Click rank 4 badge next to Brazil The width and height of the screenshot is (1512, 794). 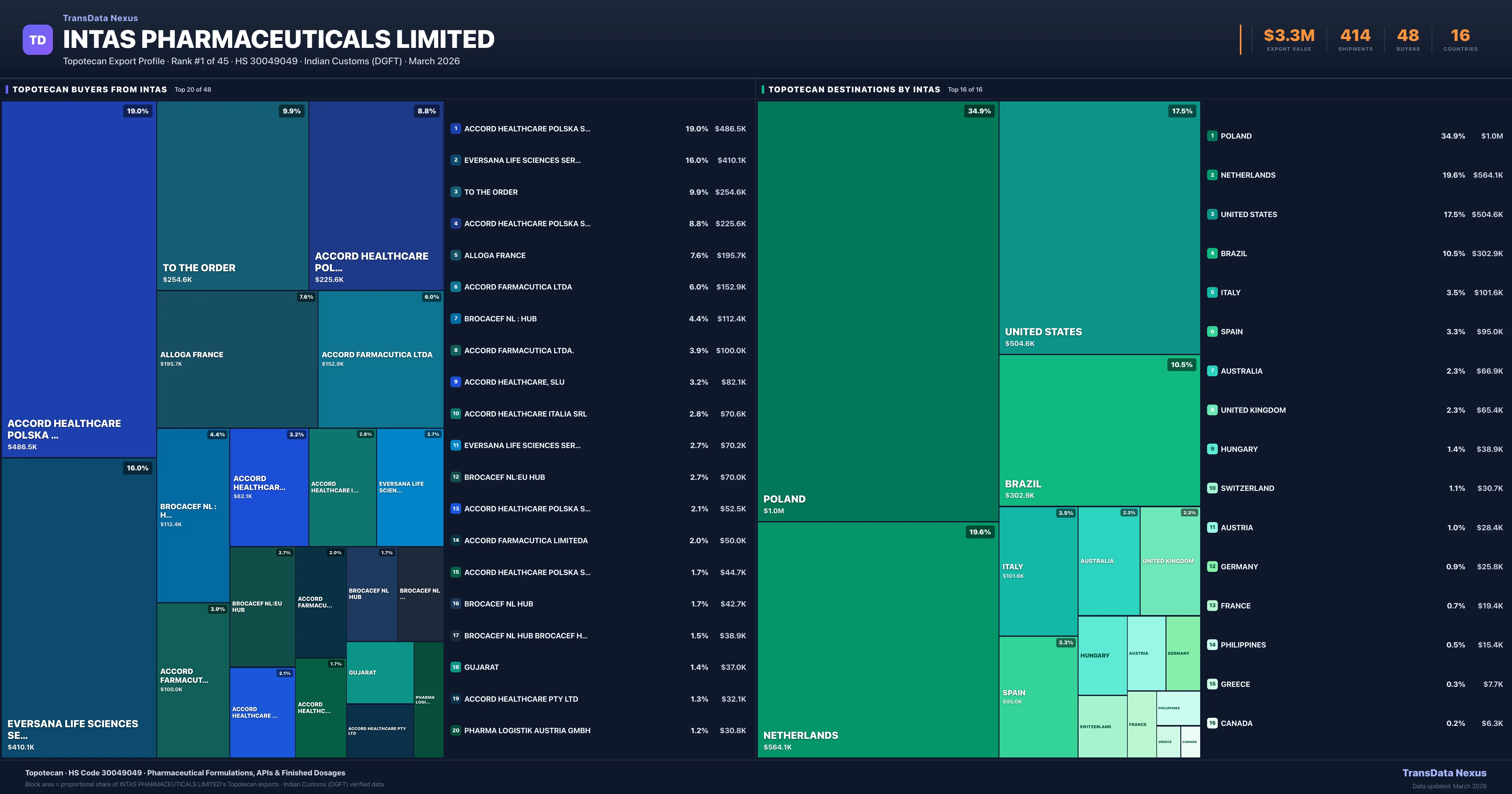click(1212, 253)
